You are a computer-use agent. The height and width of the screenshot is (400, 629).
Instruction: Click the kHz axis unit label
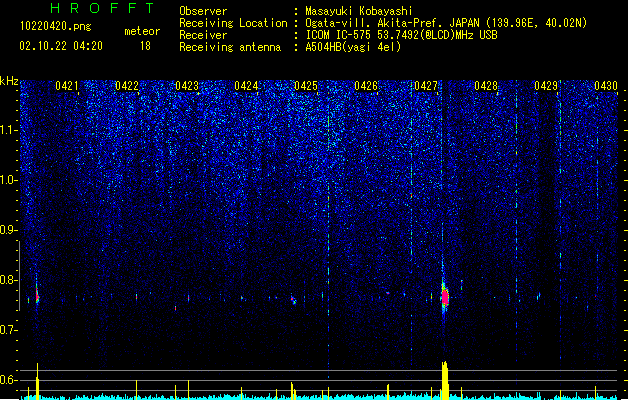pyautogui.click(x=9, y=81)
